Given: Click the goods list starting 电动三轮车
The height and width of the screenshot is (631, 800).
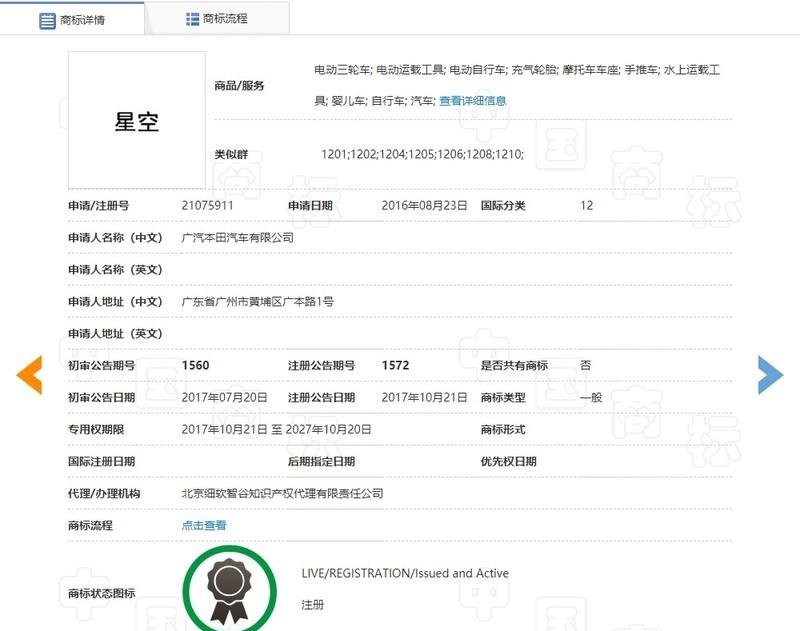Looking at the screenshot, I should (517, 85).
